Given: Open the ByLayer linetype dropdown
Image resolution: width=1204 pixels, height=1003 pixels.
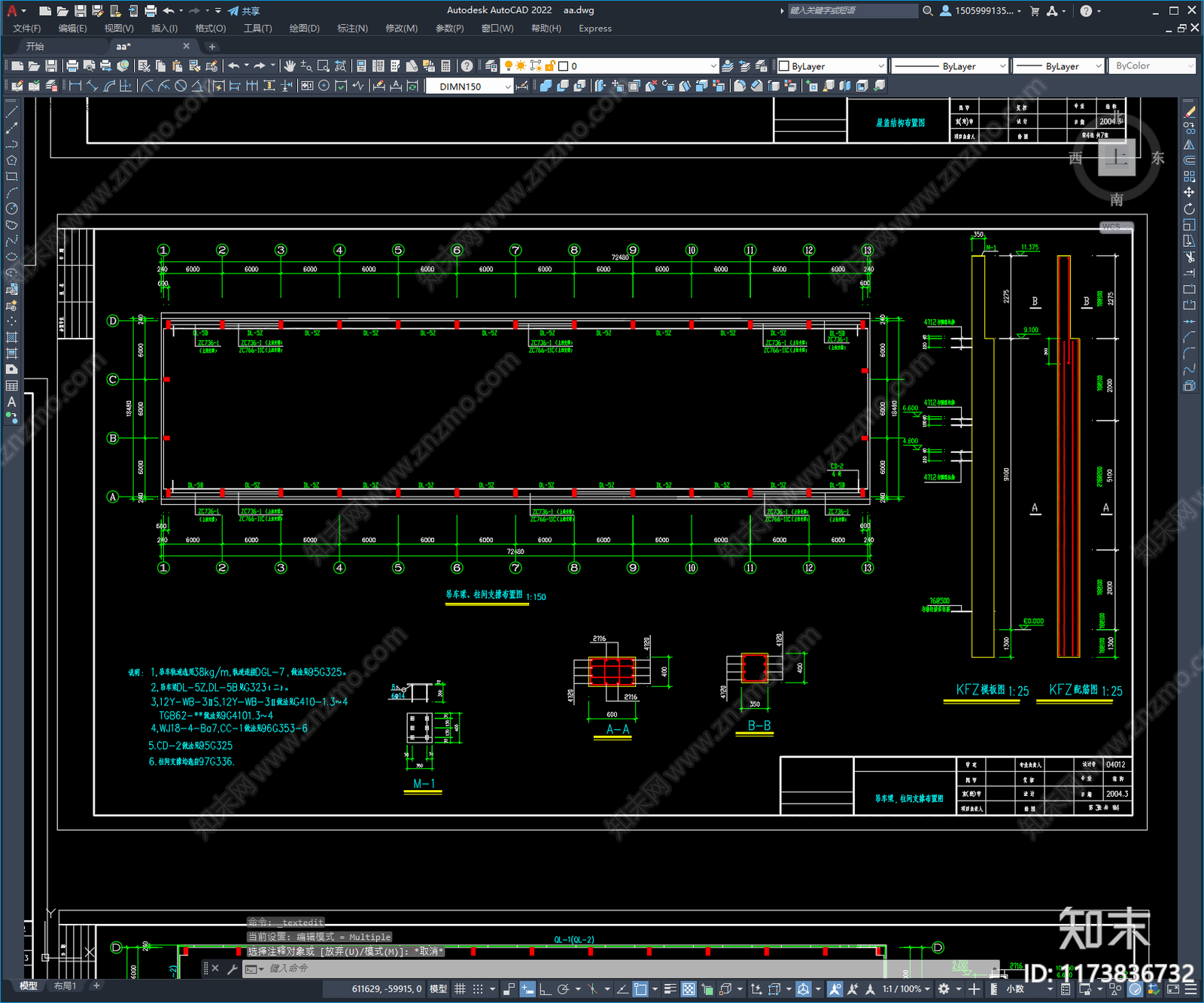Looking at the screenshot, I should [950, 66].
